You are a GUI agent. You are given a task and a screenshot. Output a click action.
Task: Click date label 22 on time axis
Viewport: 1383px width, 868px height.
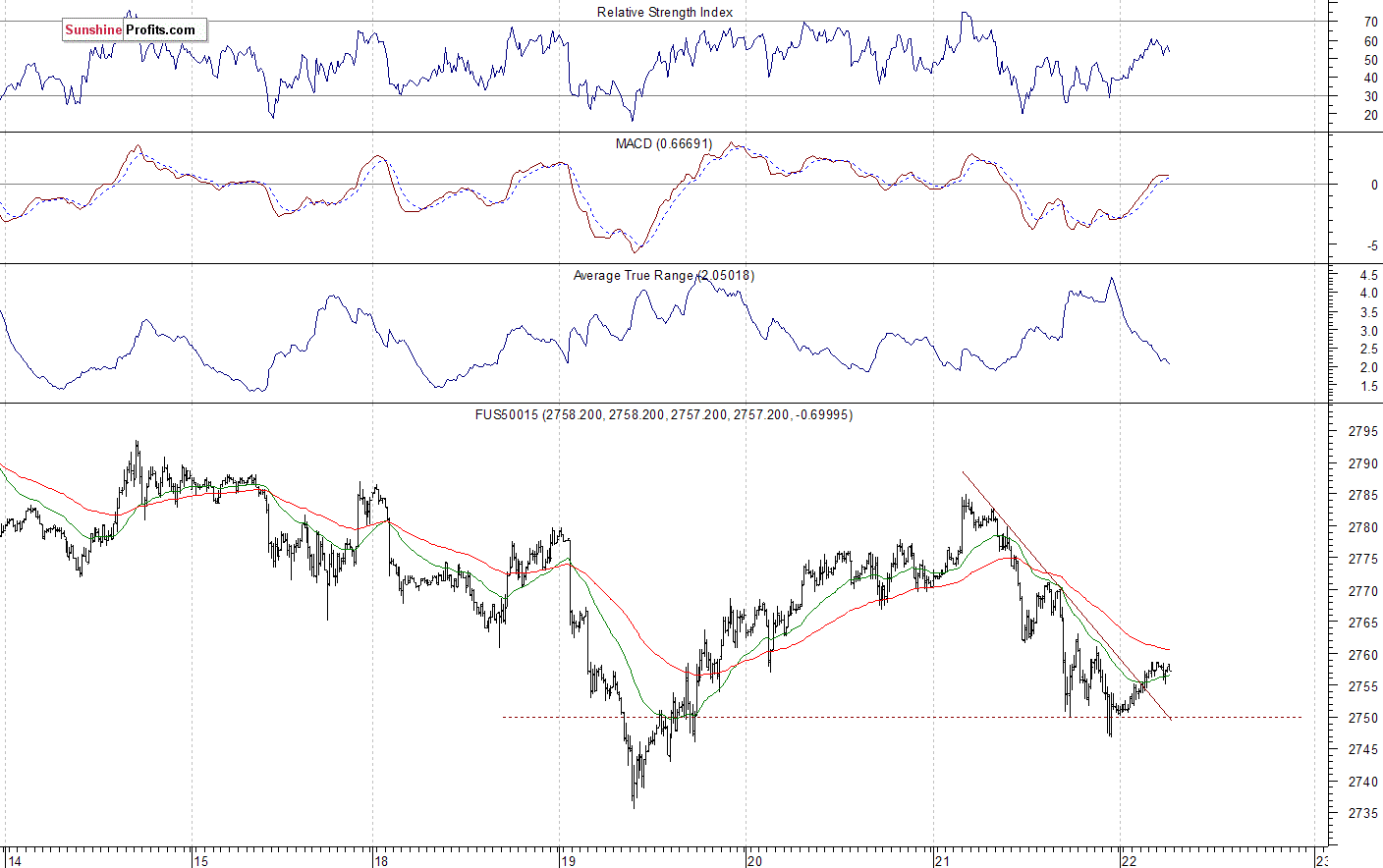coord(1129,861)
